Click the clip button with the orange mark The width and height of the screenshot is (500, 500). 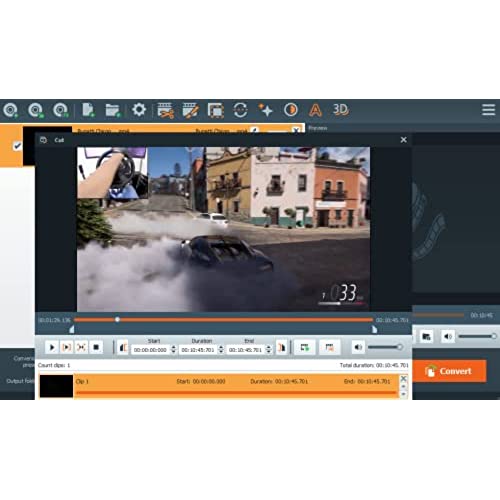329,347
